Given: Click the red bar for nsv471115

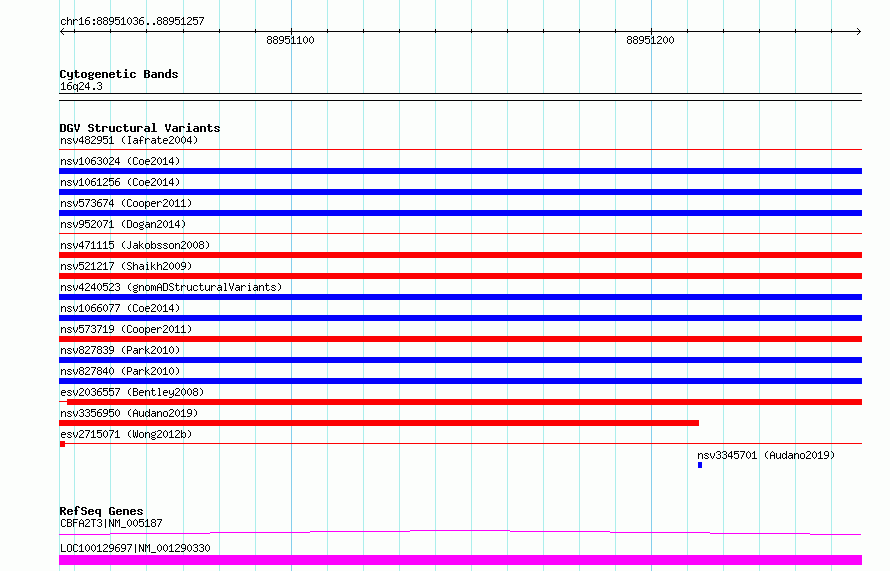Looking at the screenshot, I should 460,255.
